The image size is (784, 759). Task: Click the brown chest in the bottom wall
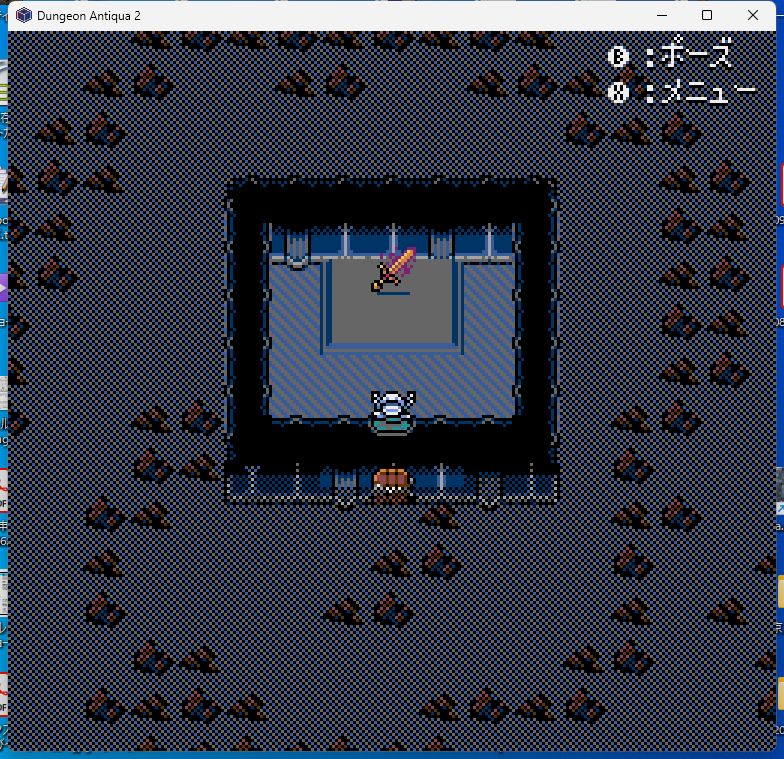pyautogui.click(x=391, y=481)
